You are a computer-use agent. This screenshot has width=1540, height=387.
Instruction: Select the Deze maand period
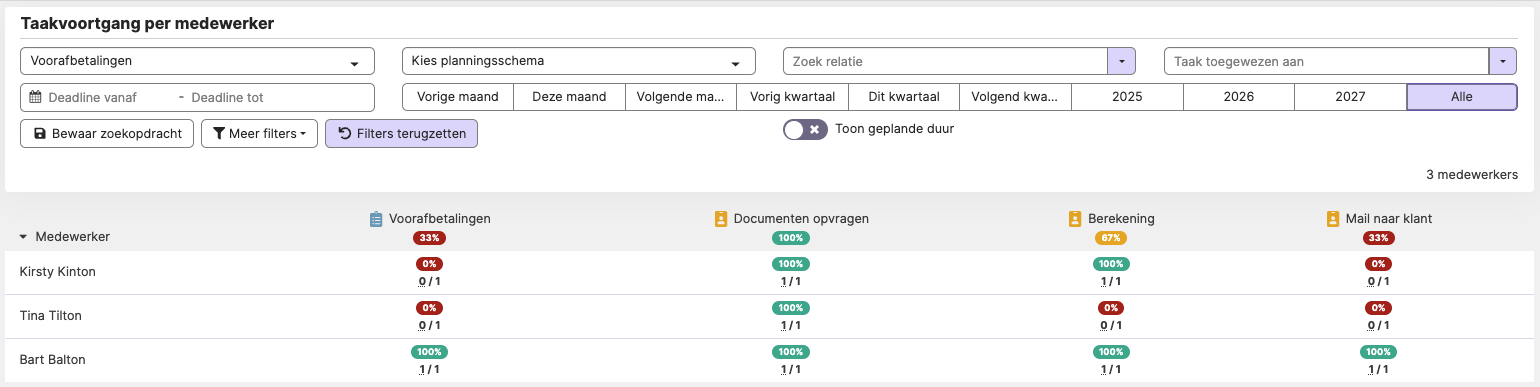(569, 97)
